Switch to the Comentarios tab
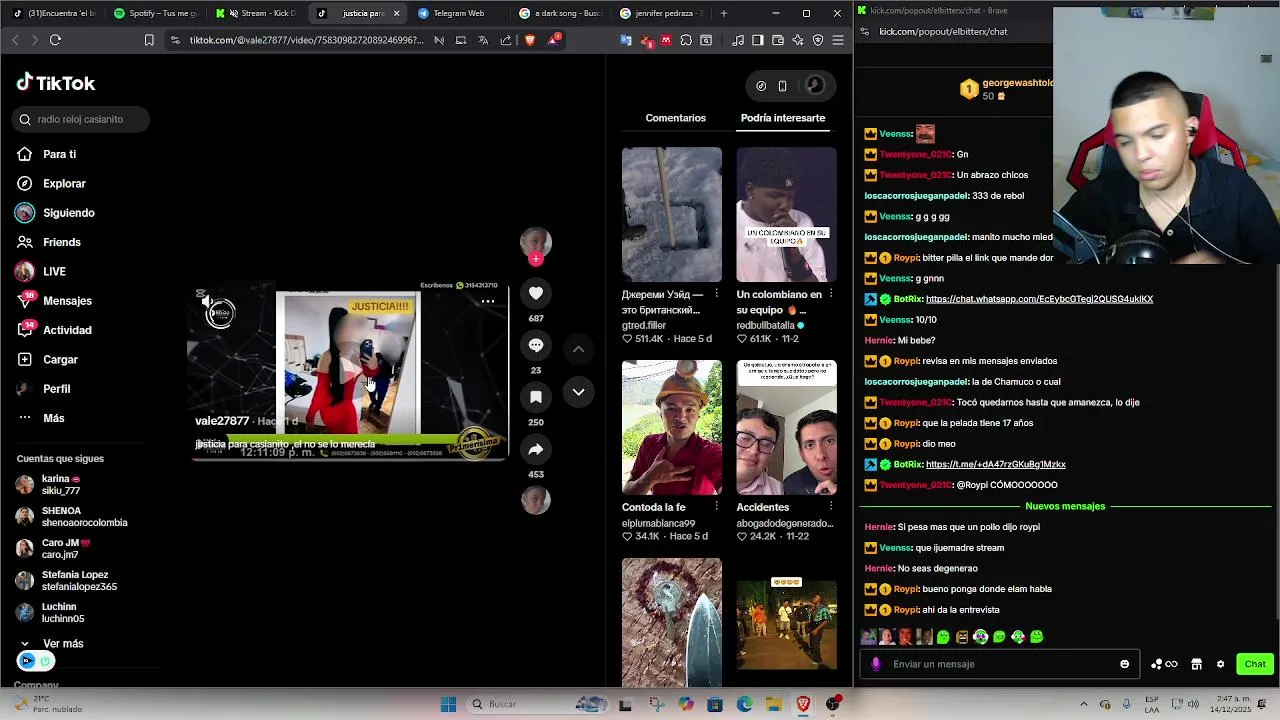 (x=675, y=118)
